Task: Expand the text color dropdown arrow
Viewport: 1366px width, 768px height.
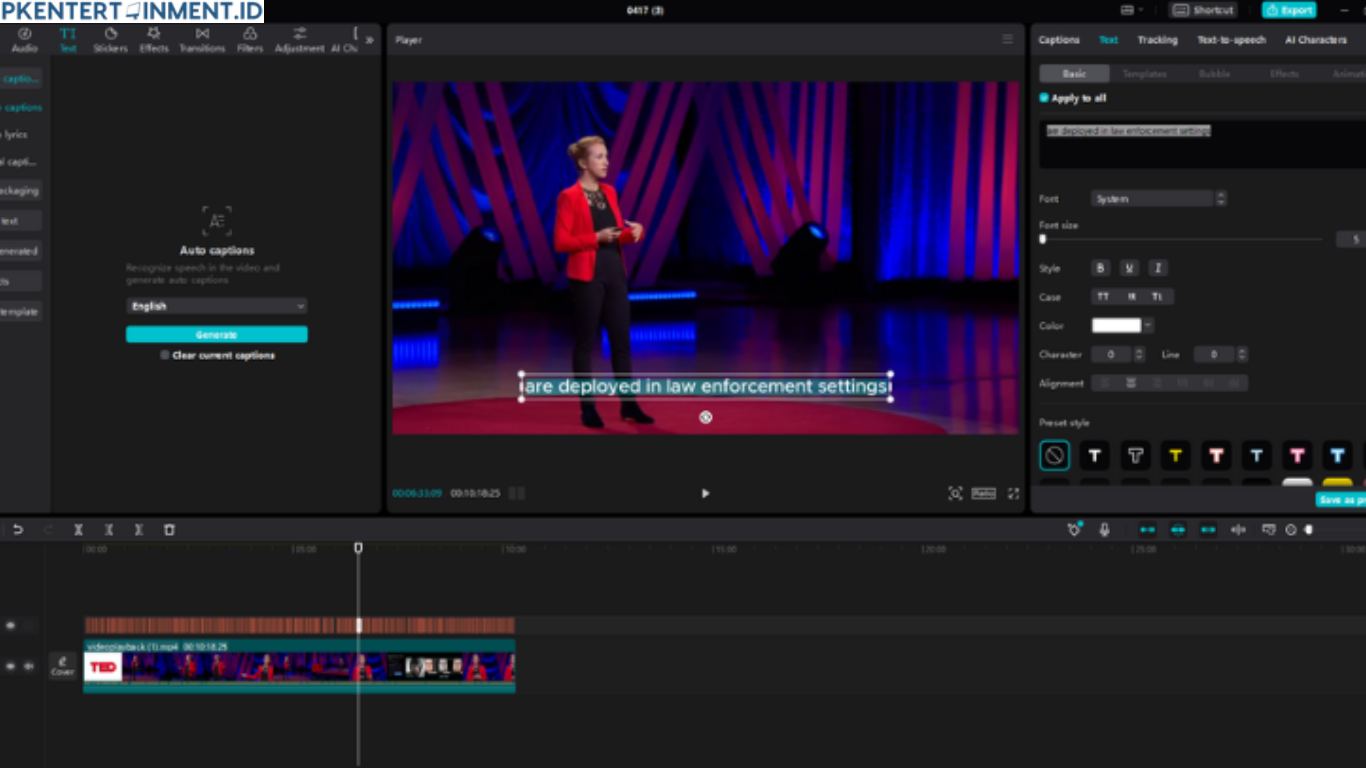Action: tap(1148, 325)
